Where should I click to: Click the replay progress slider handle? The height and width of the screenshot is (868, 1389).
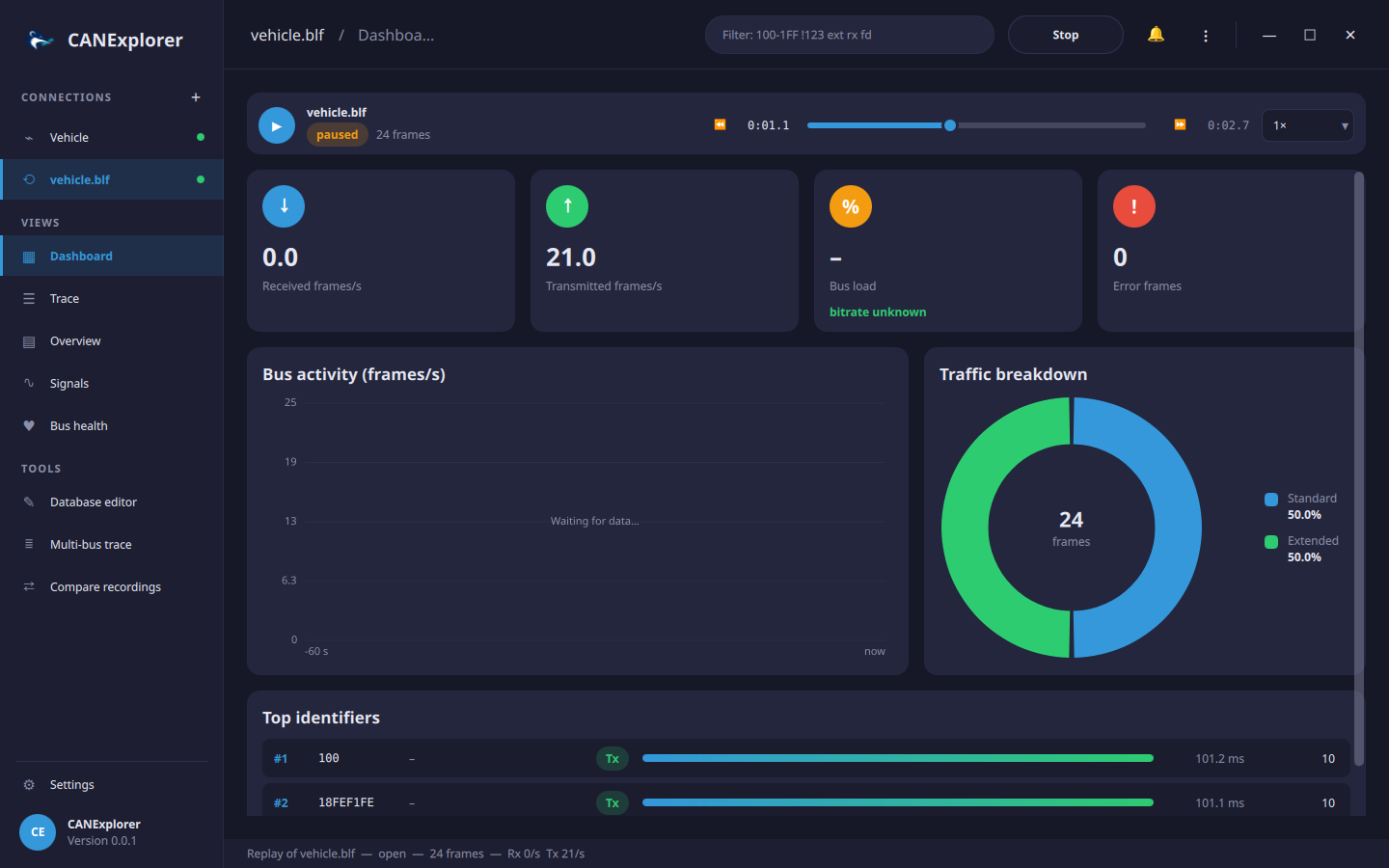pyautogui.click(x=950, y=125)
